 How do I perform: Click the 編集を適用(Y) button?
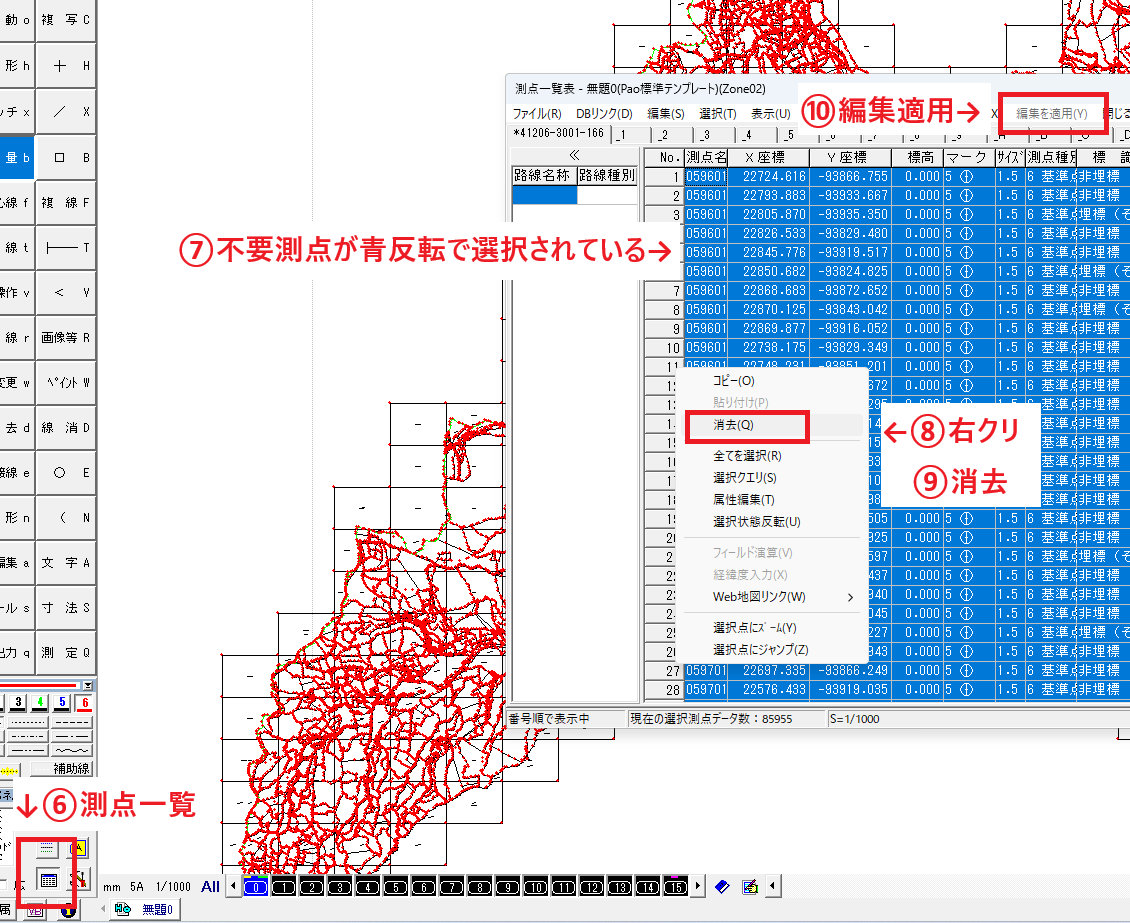1051,113
